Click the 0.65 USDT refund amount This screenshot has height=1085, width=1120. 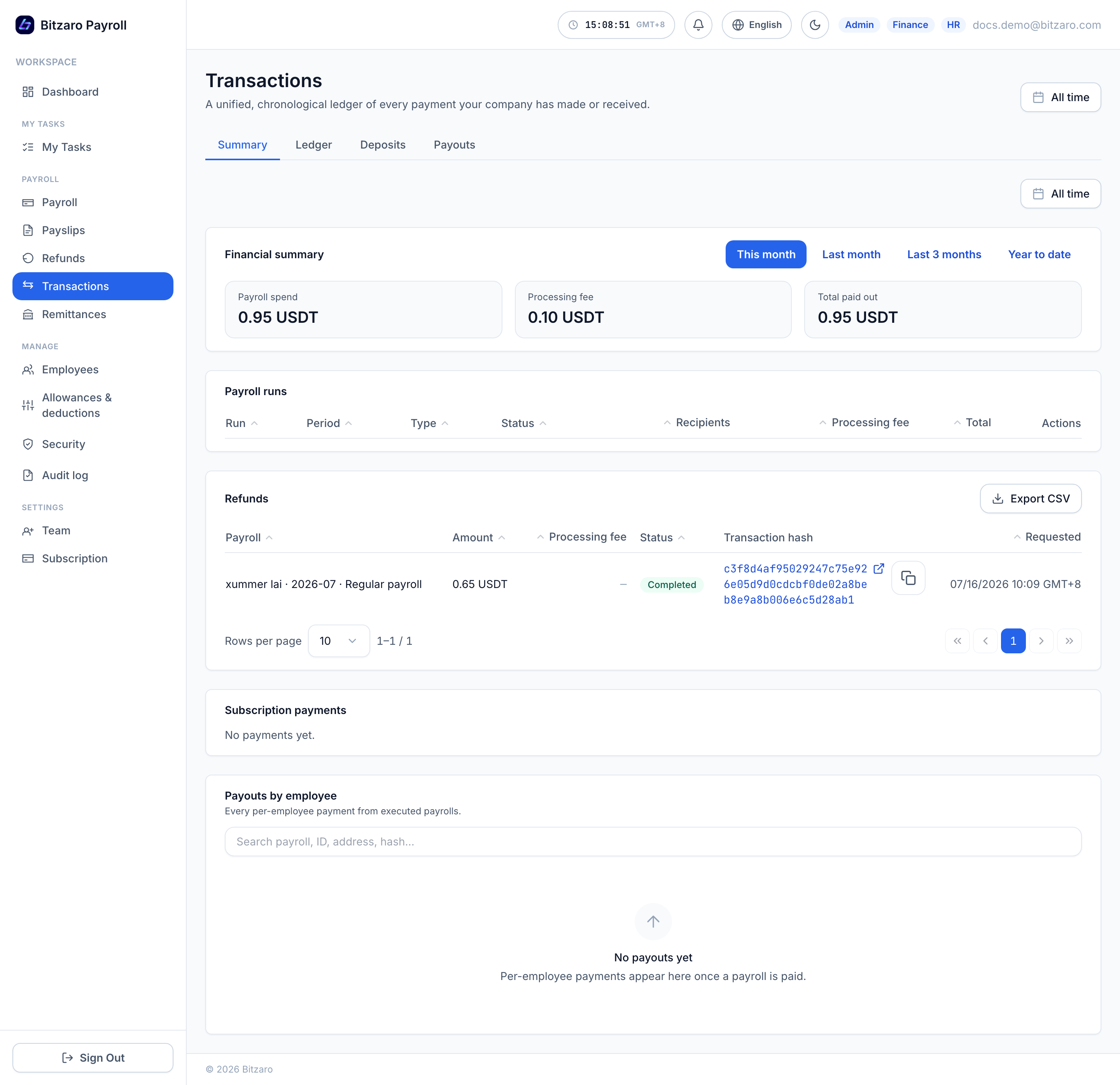tap(480, 584)
